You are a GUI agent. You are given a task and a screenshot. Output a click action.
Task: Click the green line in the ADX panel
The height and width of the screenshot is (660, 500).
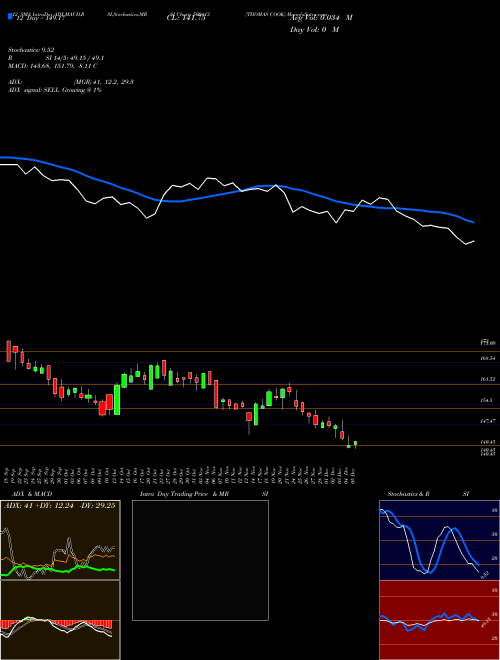click(x=59, y=570)
